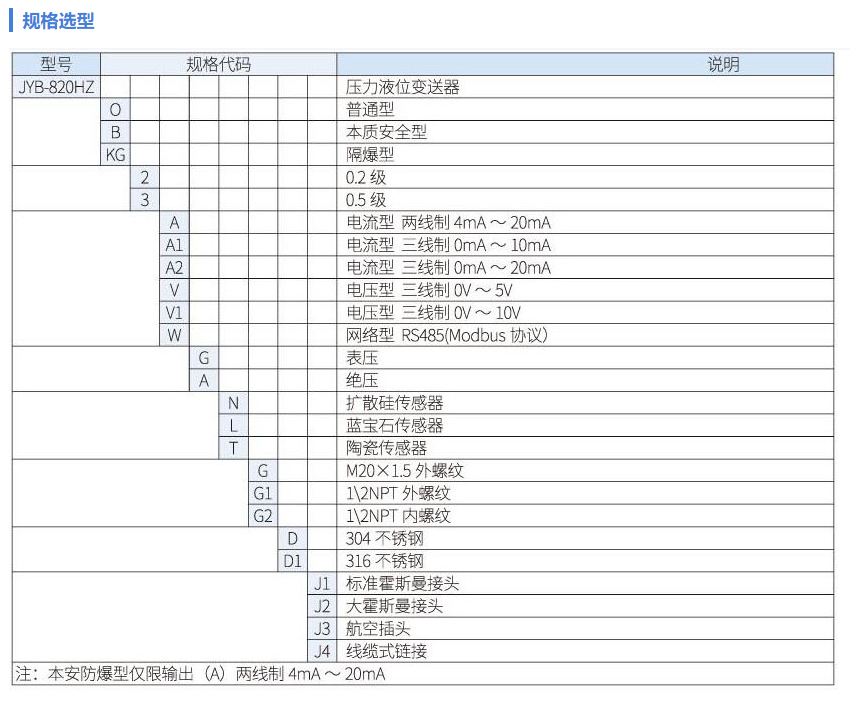
Task: Click the code cell 3
Action: [x=145, y=200]
